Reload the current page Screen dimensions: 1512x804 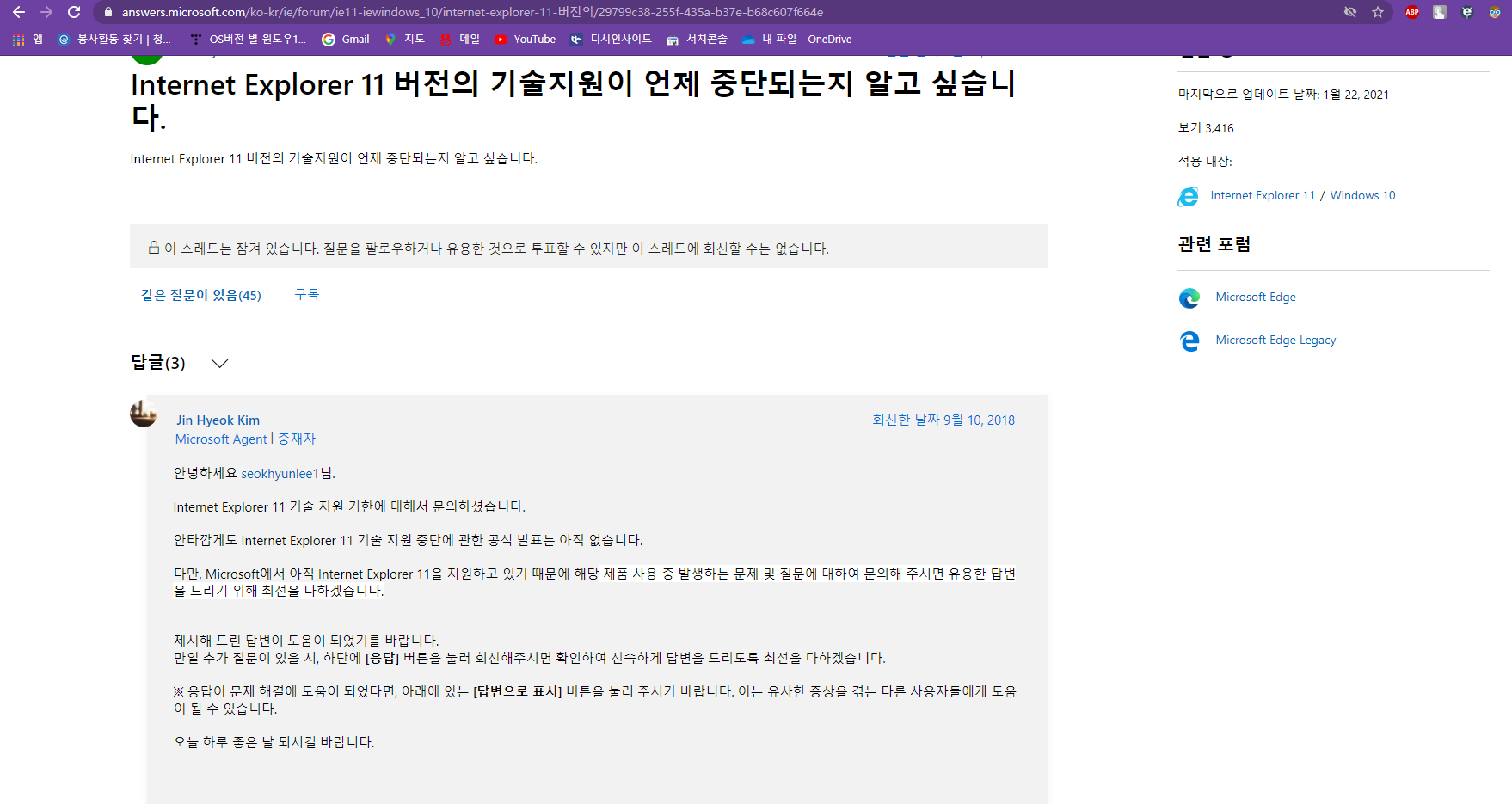(74, 12)
